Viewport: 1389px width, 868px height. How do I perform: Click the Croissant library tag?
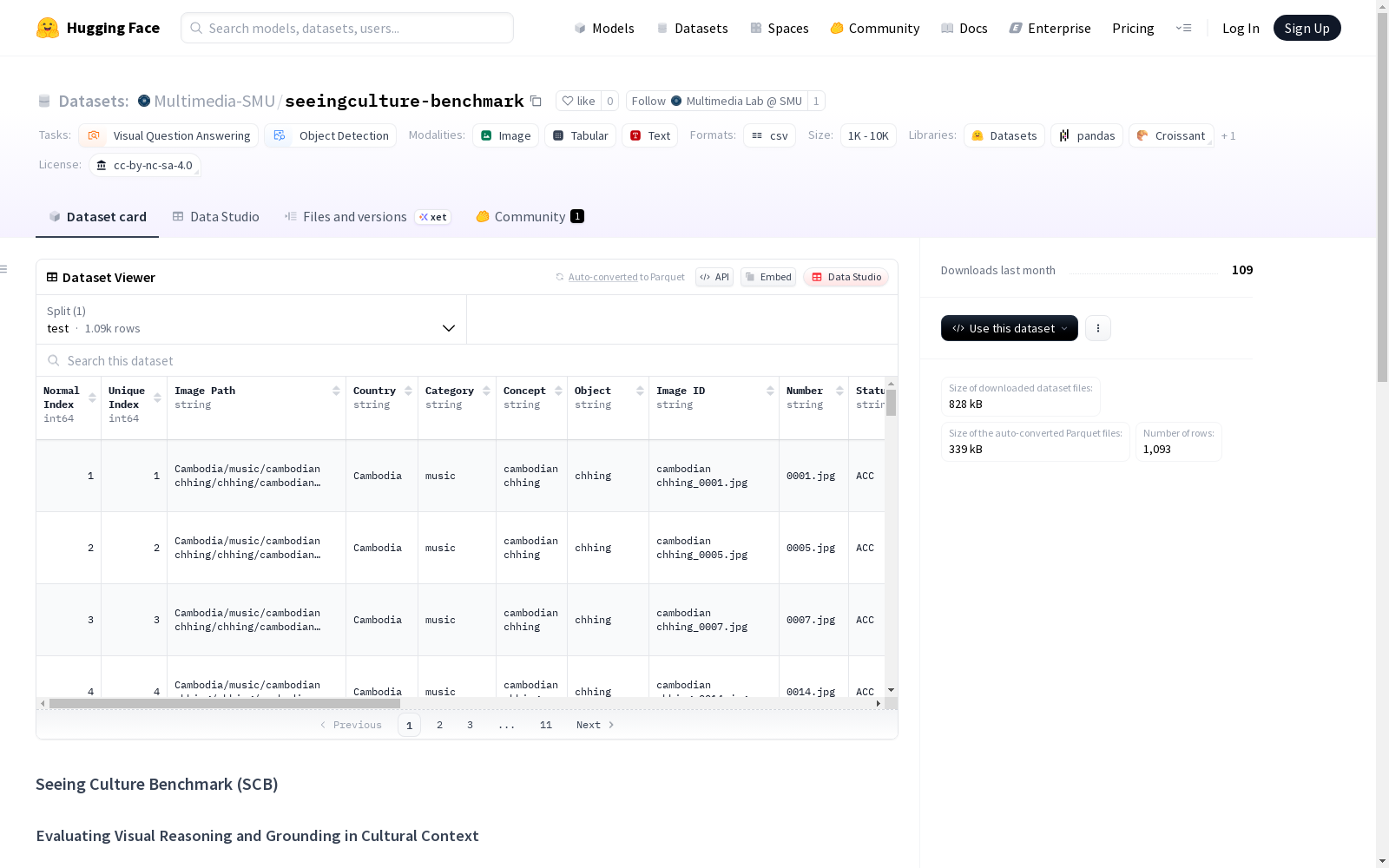1171,135
